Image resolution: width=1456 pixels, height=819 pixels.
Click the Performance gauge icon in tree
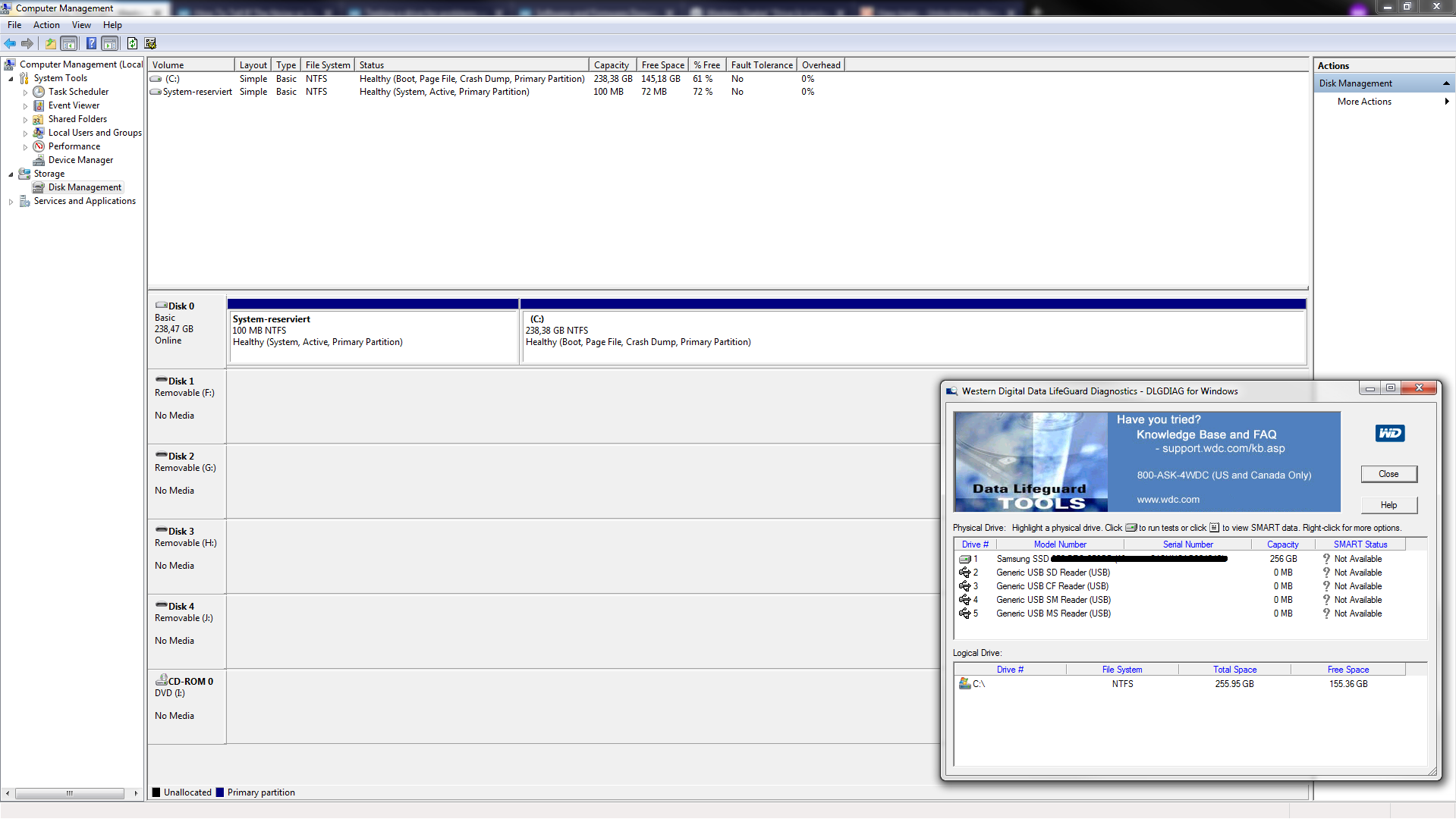point(39,146)
